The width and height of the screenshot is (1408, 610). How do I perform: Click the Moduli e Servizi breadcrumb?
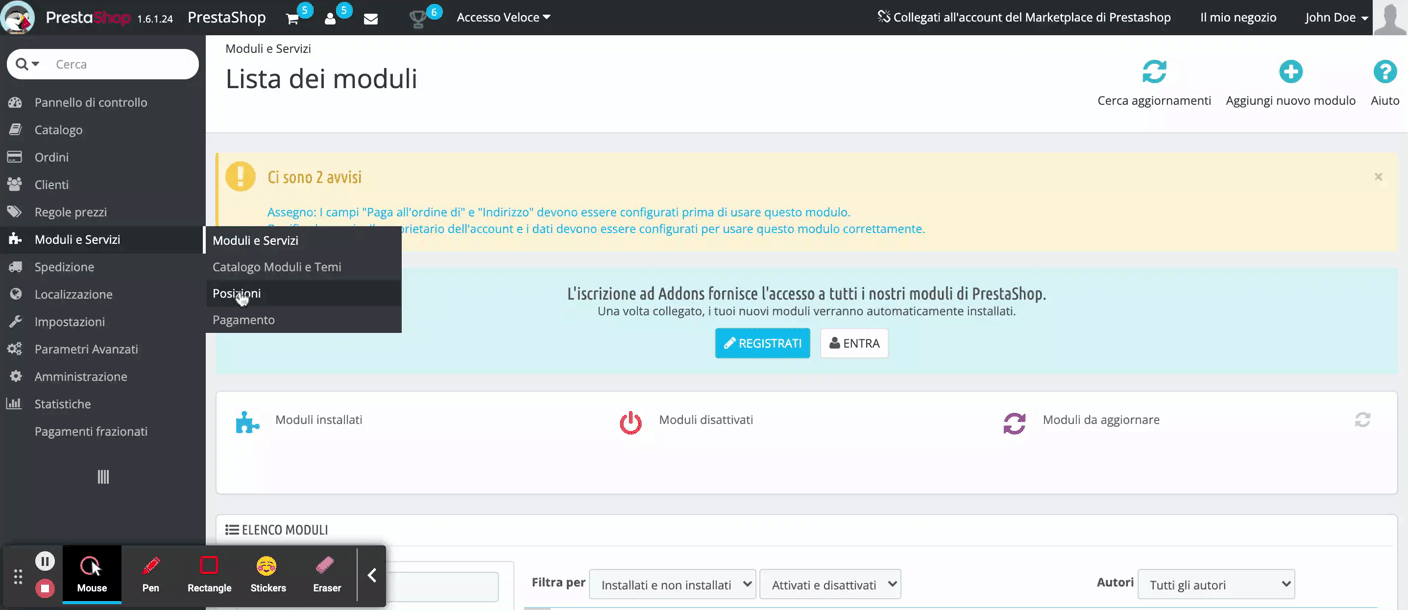point(268,48)
